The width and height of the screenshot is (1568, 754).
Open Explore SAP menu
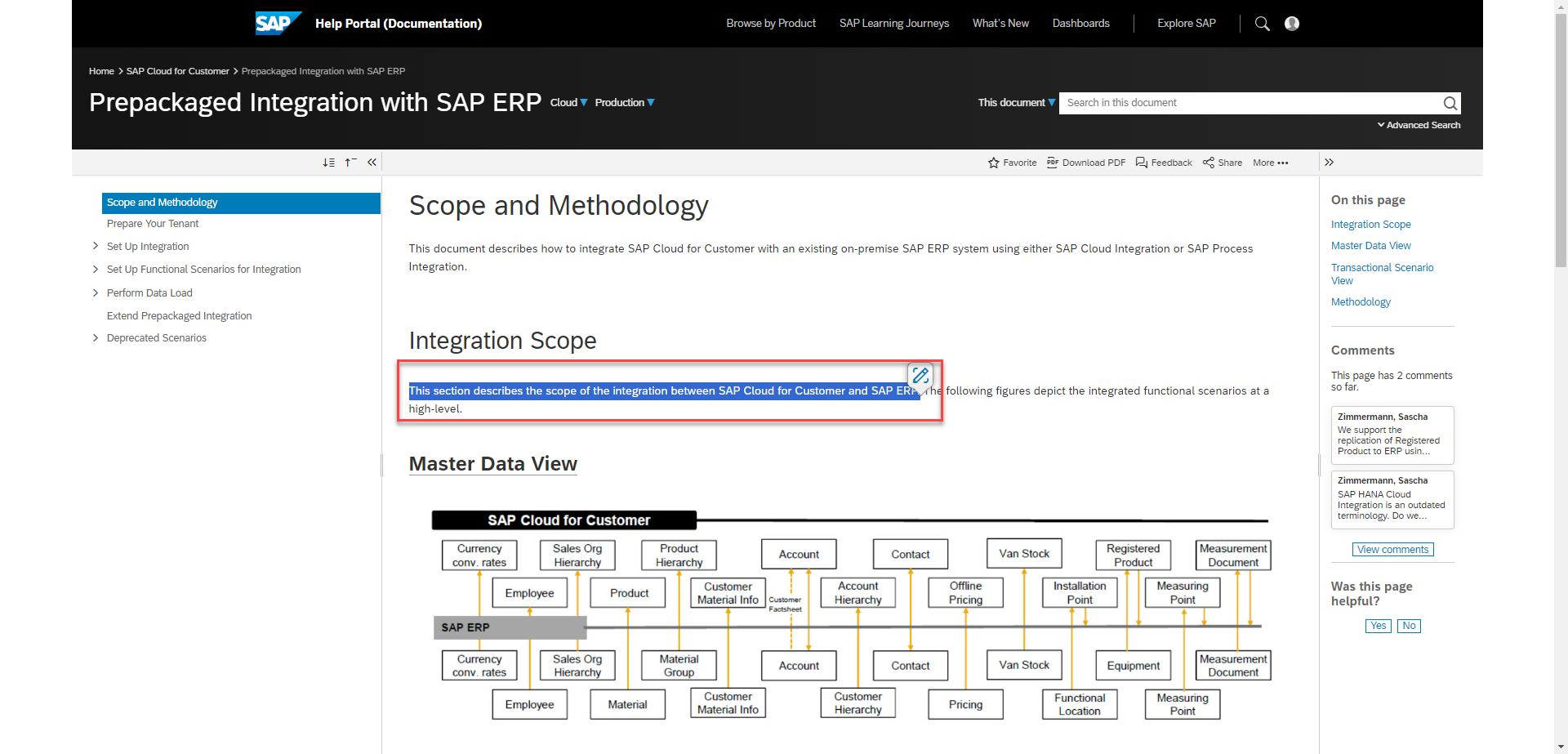pyautogui.click(x=1186, y=24)
